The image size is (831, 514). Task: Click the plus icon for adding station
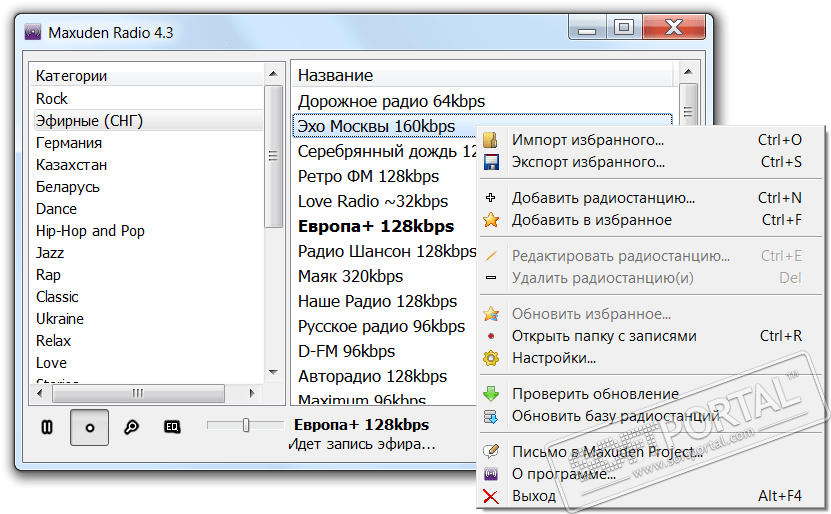491,198
